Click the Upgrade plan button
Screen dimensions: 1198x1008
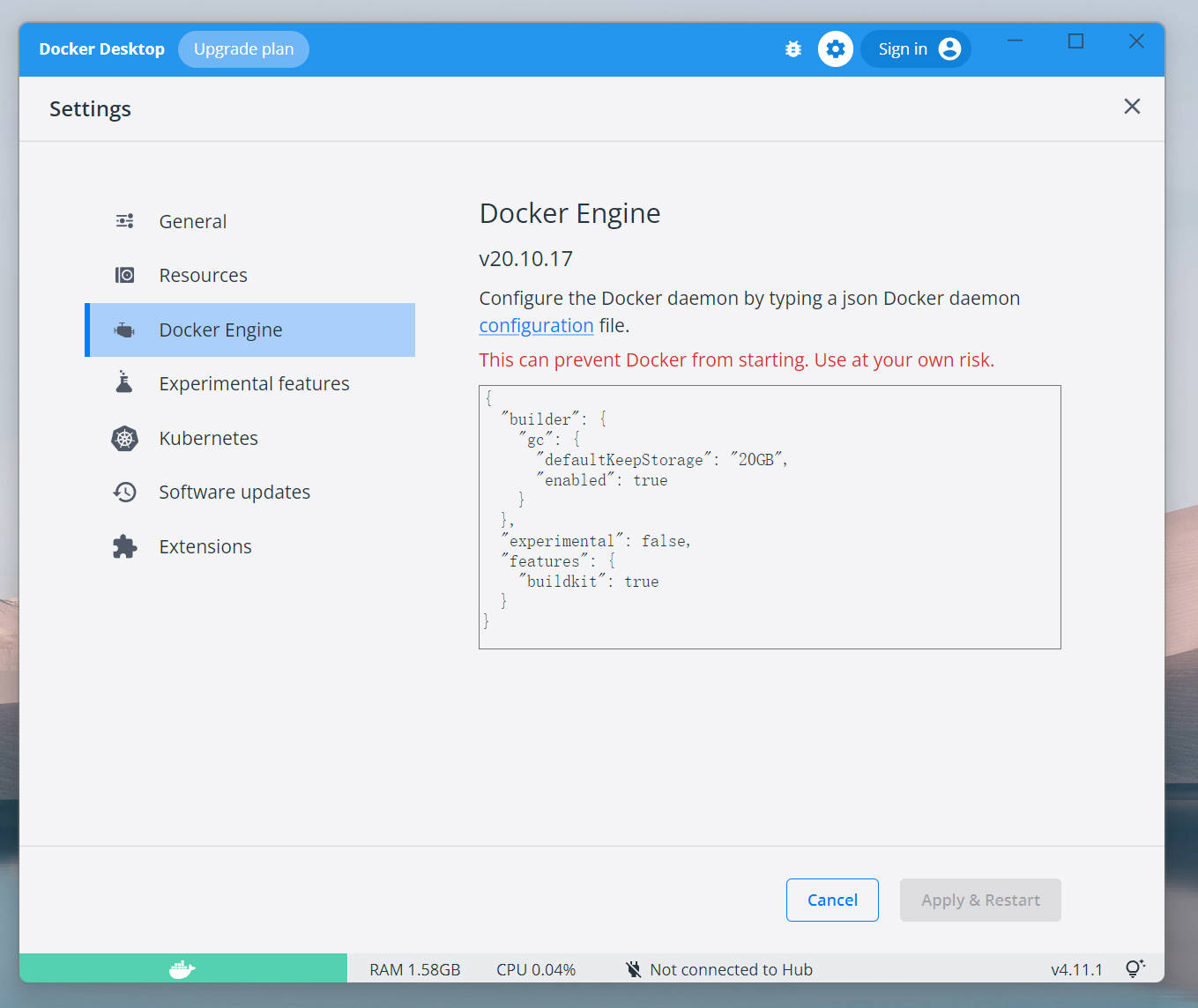pyautogui.click(x=243, y=48)
